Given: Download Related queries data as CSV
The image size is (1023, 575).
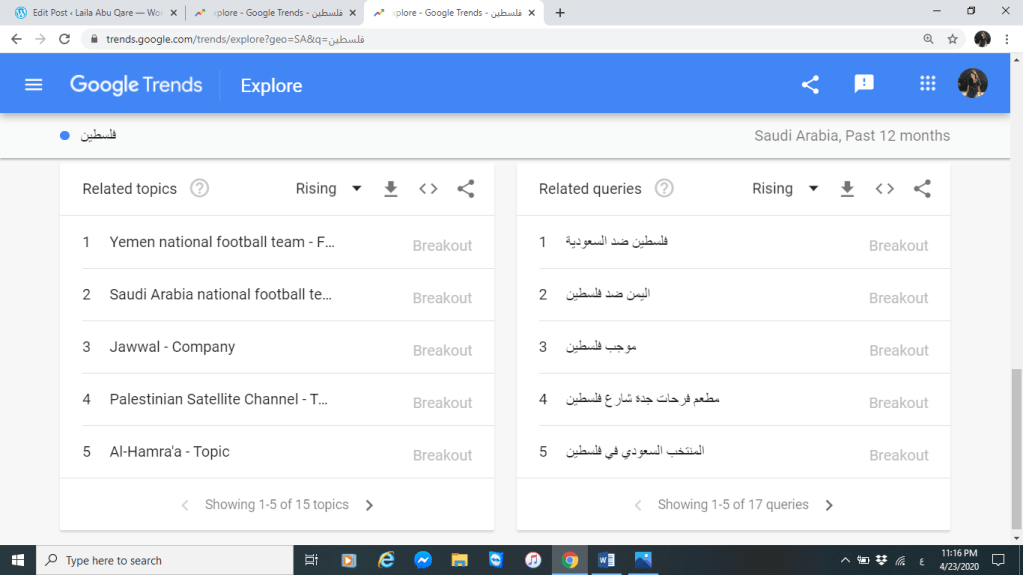Looking at the screenshot, I should click(847, 189).
